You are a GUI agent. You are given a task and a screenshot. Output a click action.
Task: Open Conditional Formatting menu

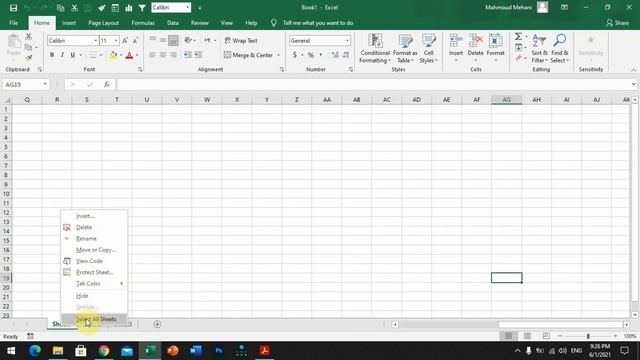click(375, 48)
